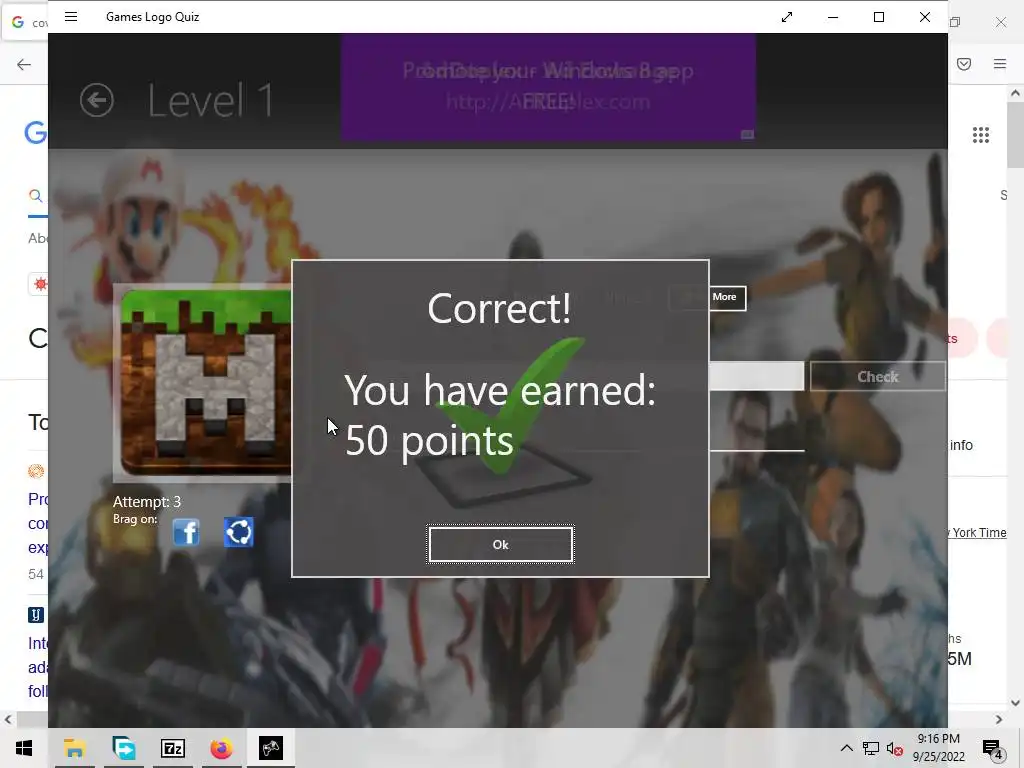Click the blue circular share icon
1024x768 pixels.
238,532
